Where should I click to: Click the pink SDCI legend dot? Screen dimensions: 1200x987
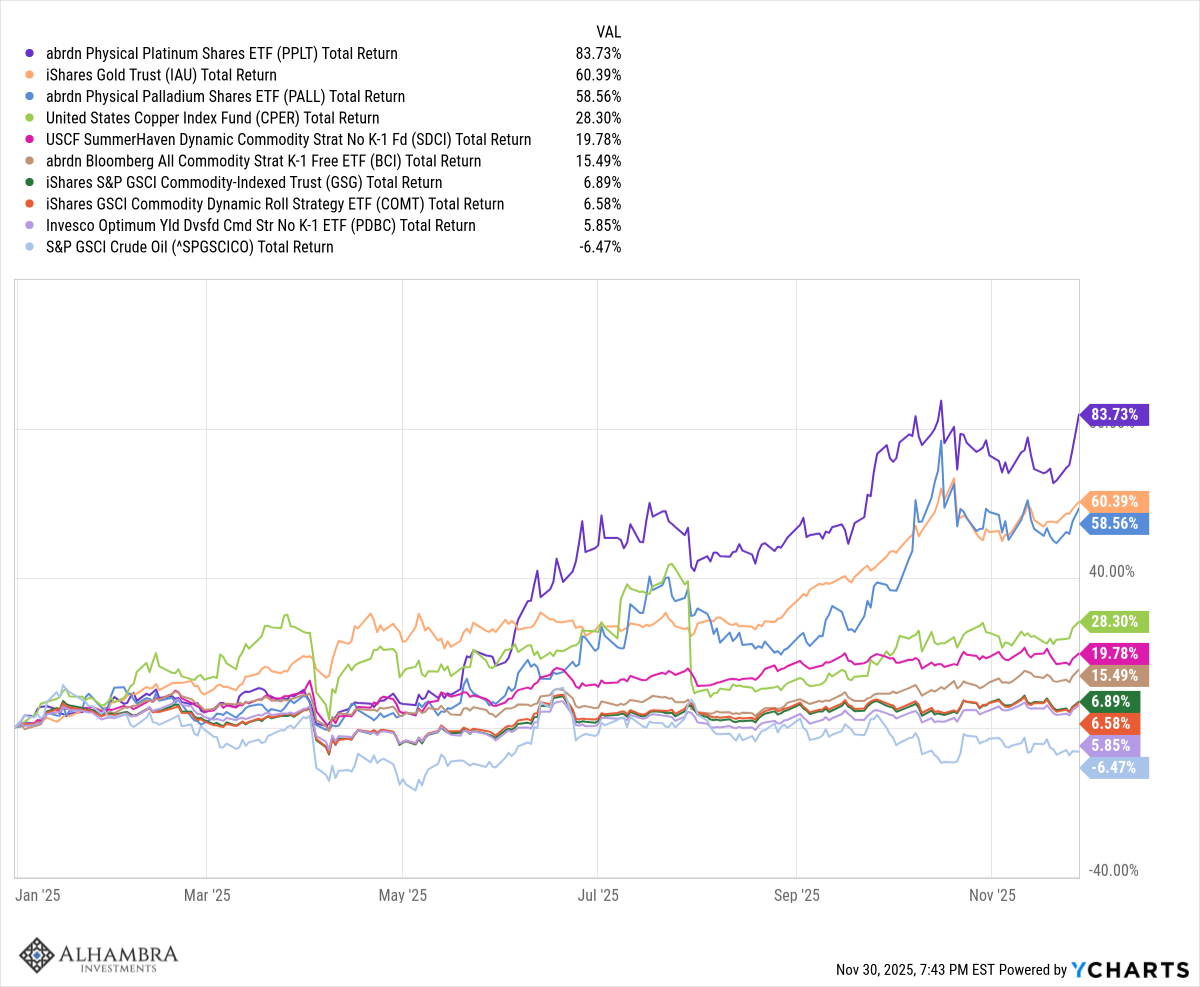(x=30, y=140)
